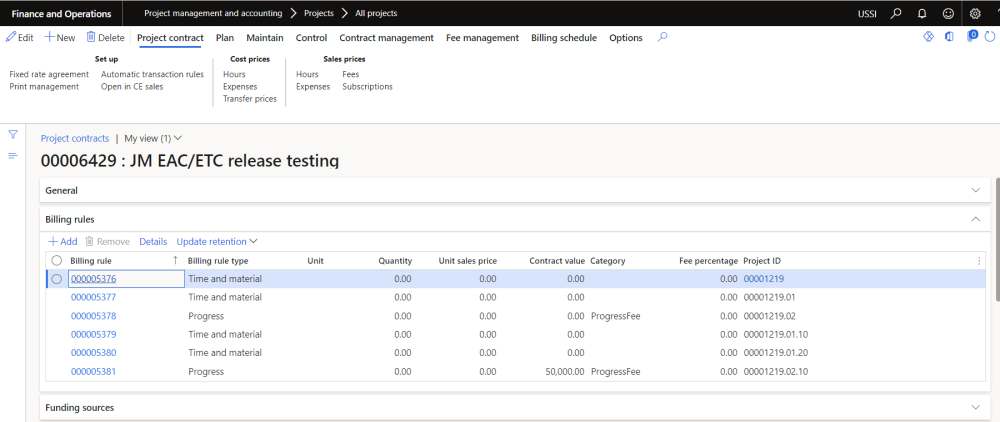This screenshot has height=422, width=1000.
Task: Click the search magnifier icon in top bar
Action: [896, 13]
